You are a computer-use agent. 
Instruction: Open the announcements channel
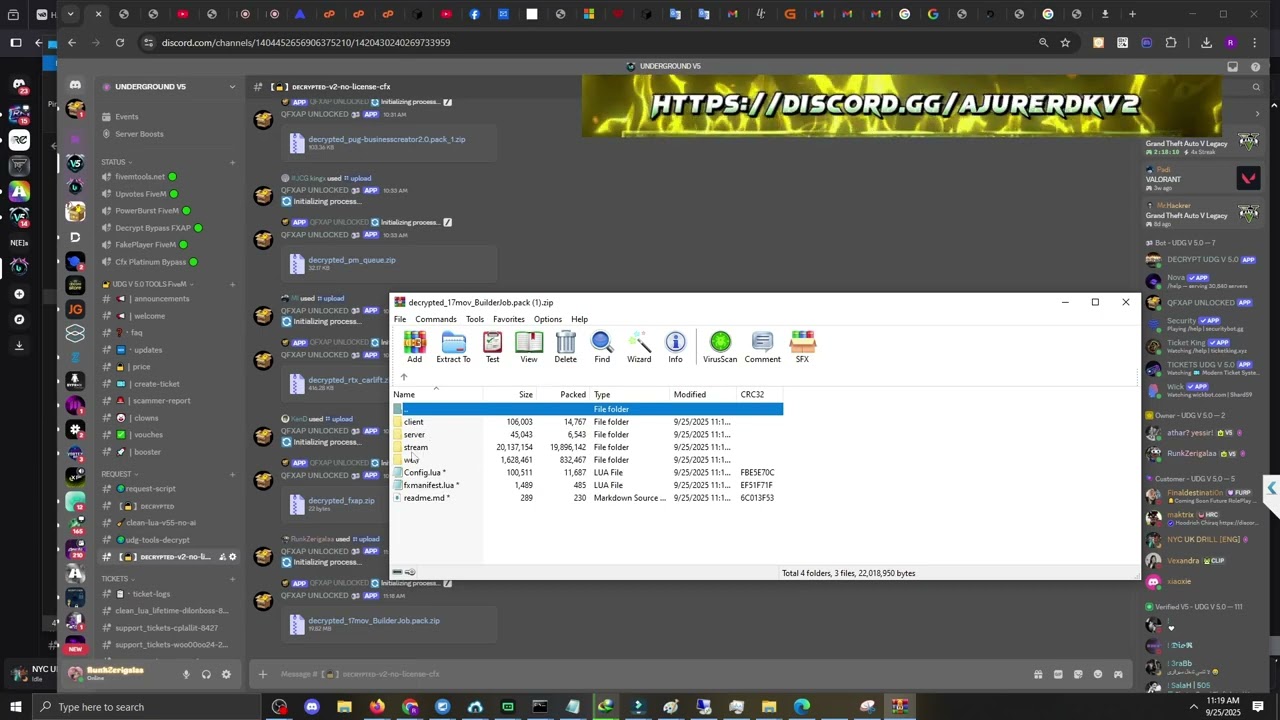pyautogui.click(x=161, y=299)
